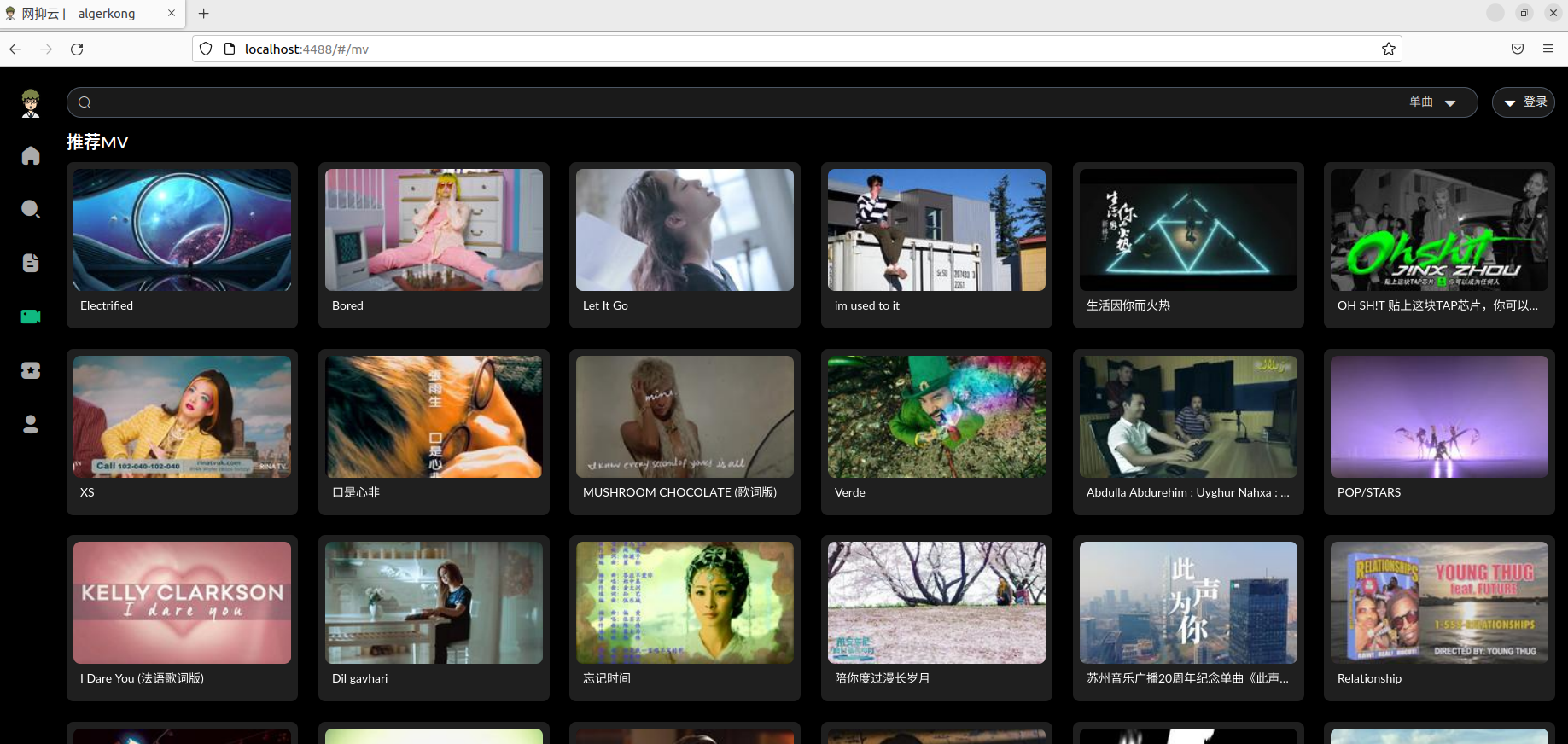Viewport: 1568px width, 744px height.
Task: Open the 生活因你而火热 MV thumbnail
Action: click(1188, 230)
